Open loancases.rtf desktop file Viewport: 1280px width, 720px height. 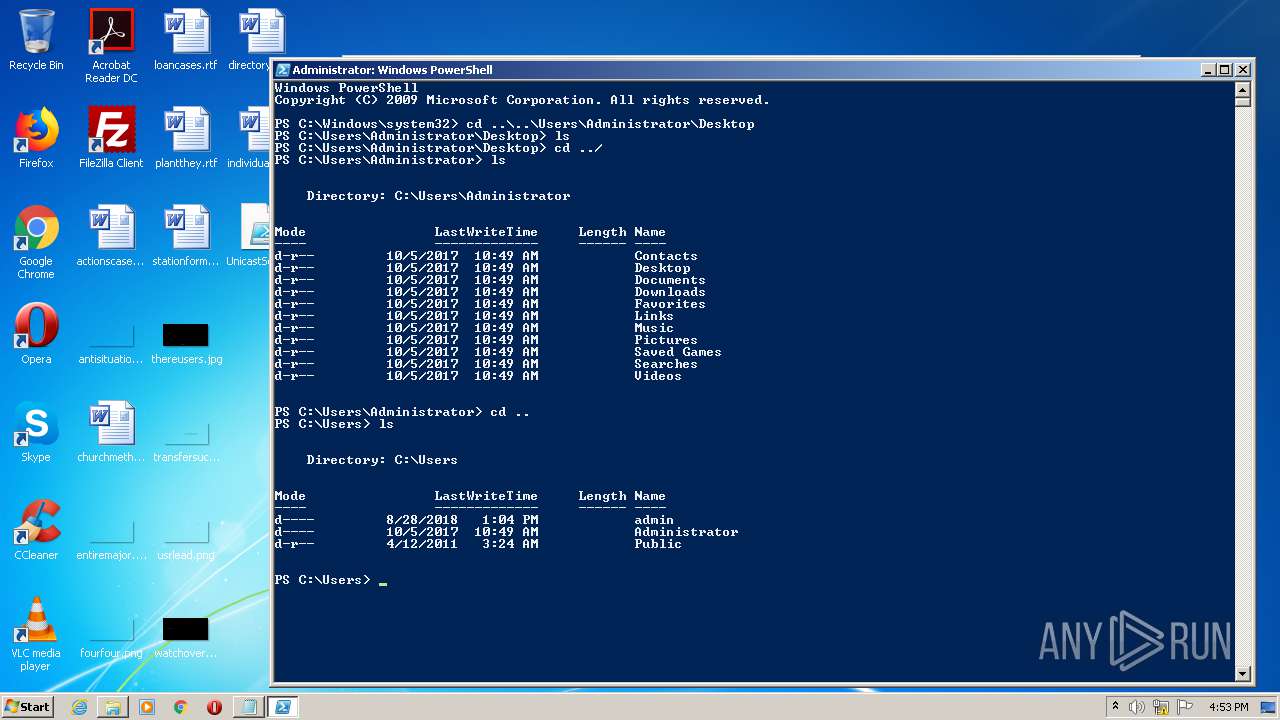(186, 40)
